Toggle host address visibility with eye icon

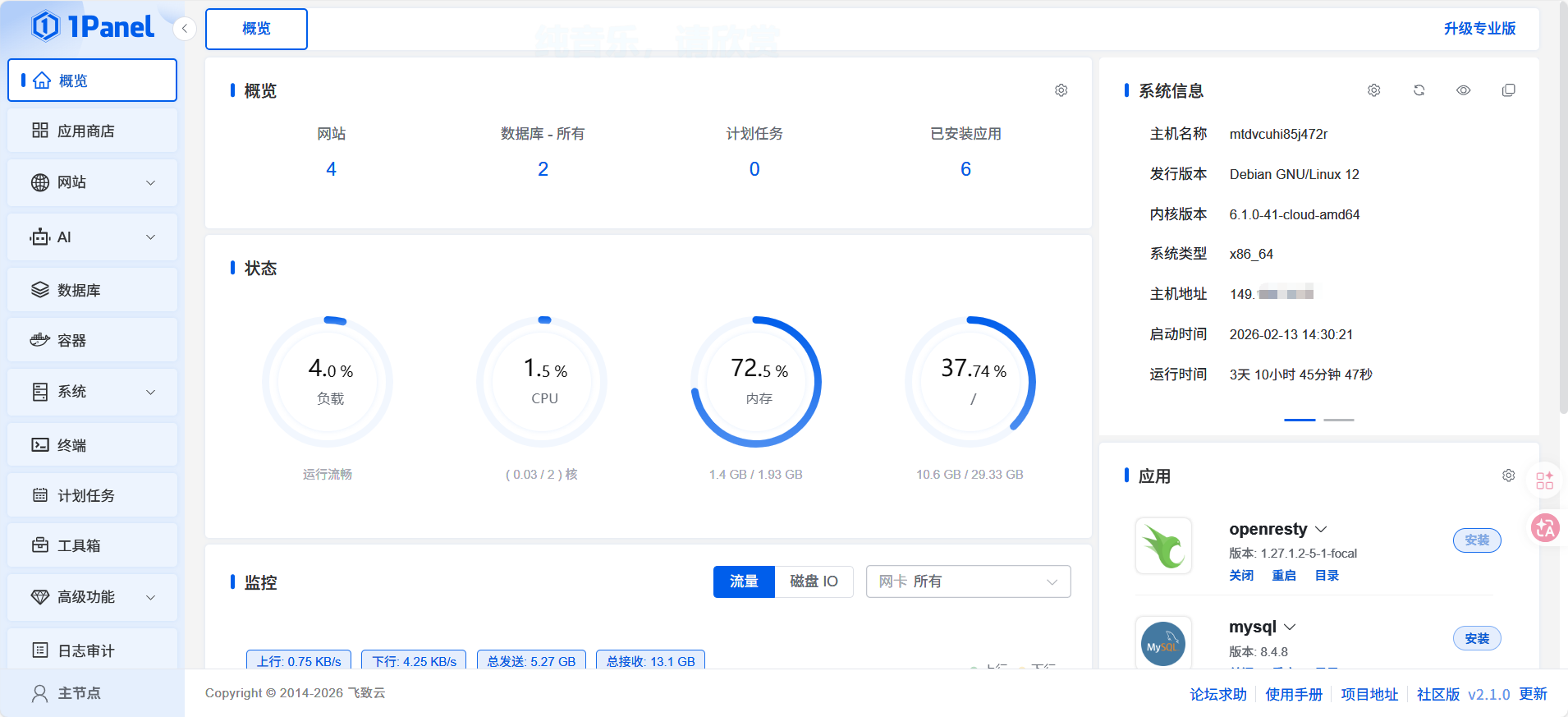tap(1463, 90)
